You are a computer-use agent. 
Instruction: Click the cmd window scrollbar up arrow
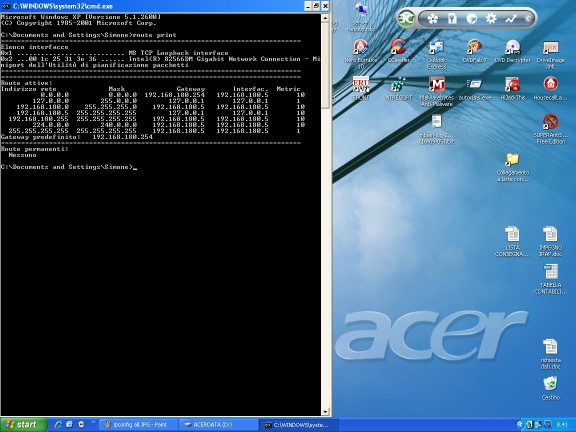[x=325, y=18]
